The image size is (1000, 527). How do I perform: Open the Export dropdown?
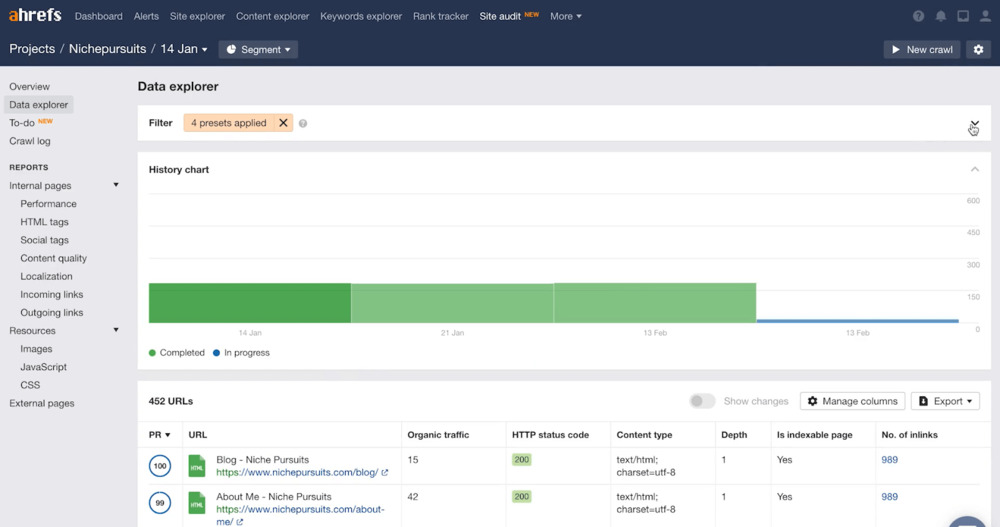[945, 401]
